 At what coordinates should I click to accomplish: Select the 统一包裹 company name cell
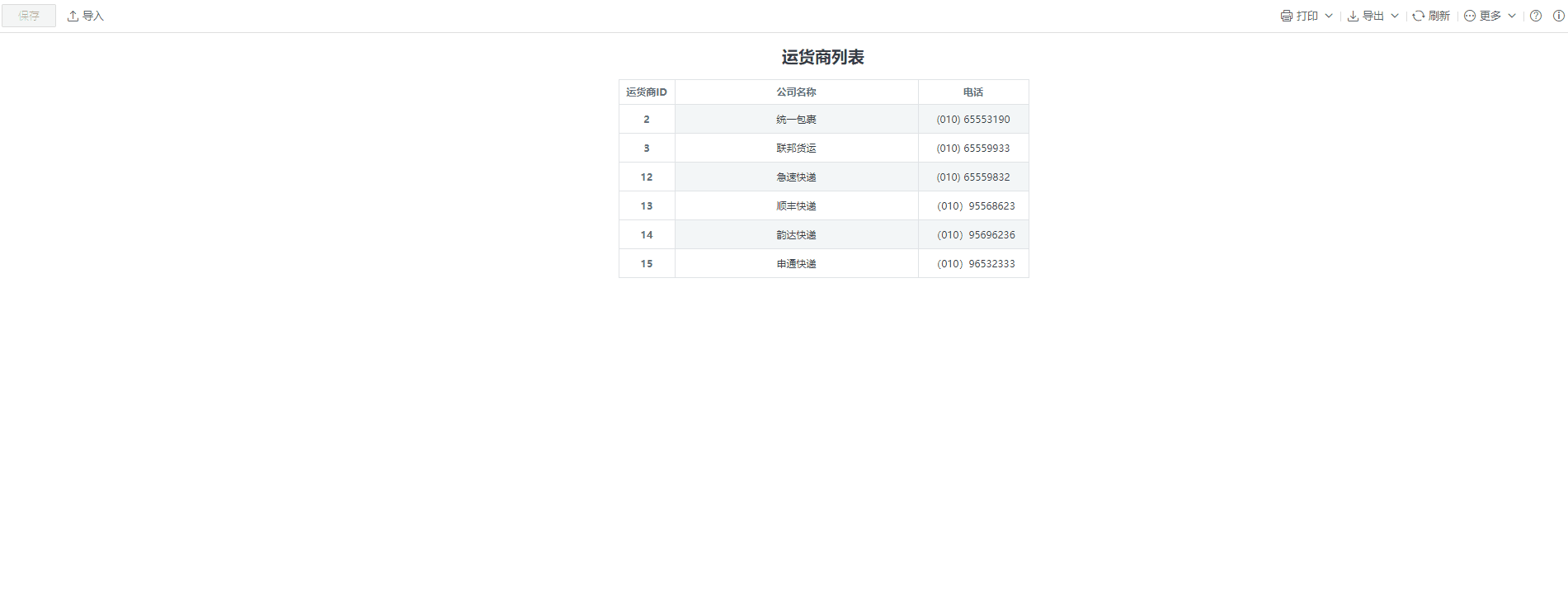796,120
